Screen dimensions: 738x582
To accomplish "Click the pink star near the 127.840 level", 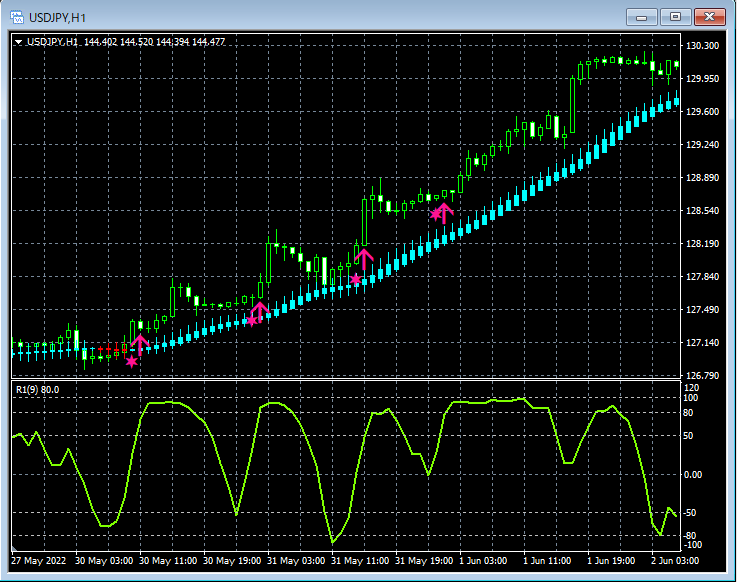I will click(356, 279).
